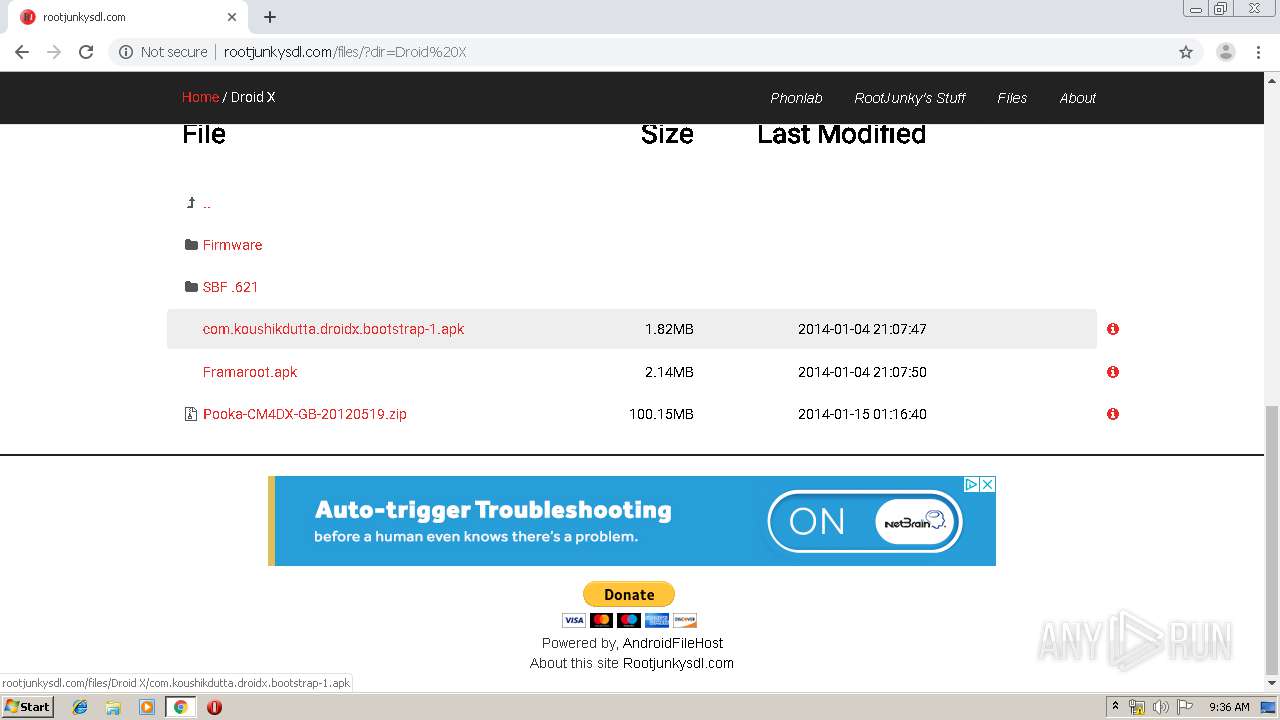This screenshot has height=720, width=1280.
Task: Click the zip file icon beside Pooka-CM4DX
Action: point(191,414)
